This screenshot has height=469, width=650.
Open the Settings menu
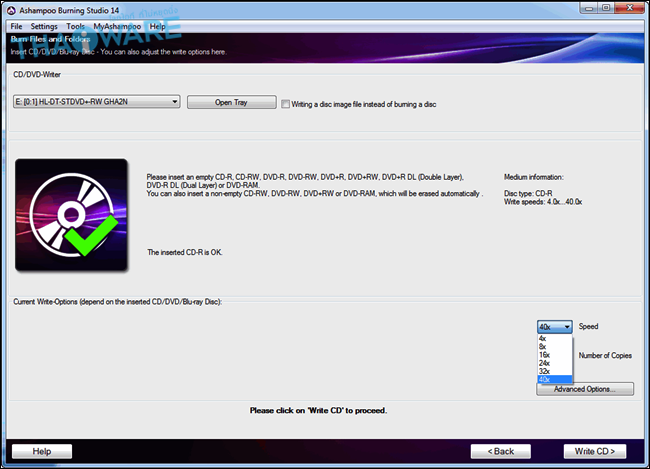[44, 27]
